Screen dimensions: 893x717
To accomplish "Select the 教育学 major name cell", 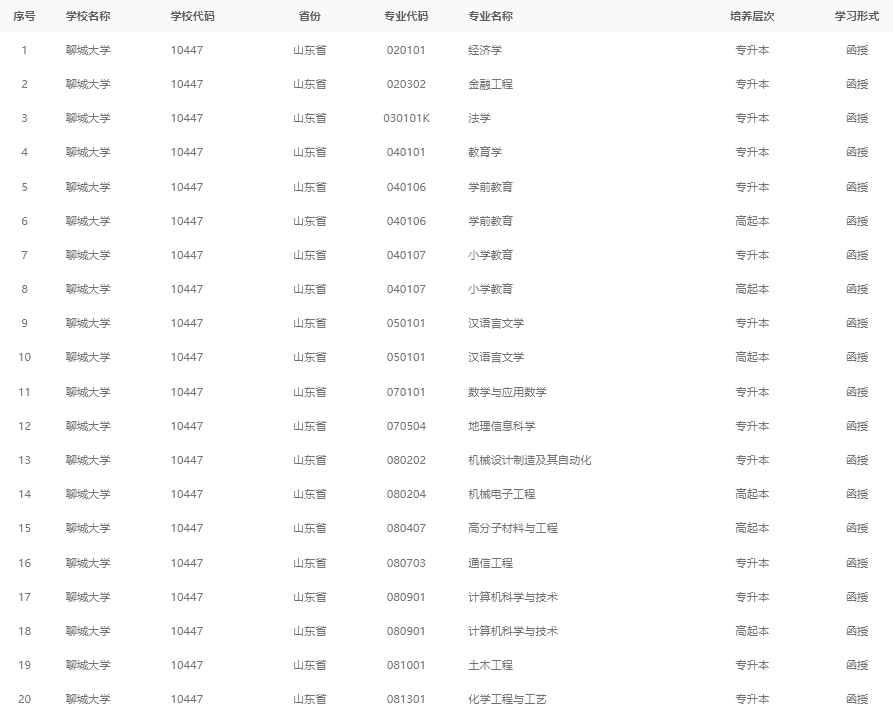I will [485, 152].
